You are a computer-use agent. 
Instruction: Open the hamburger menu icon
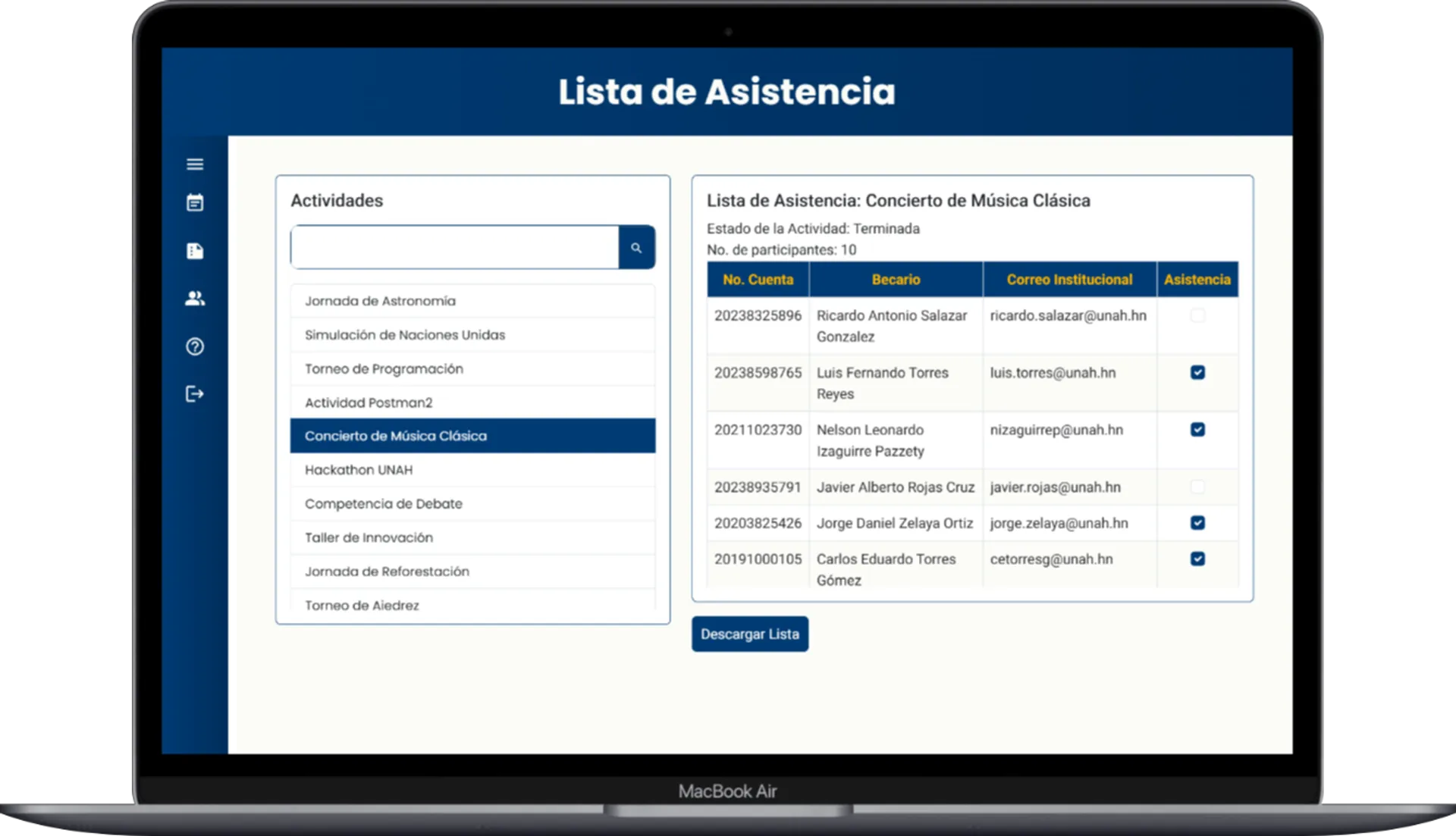[195, 164]
